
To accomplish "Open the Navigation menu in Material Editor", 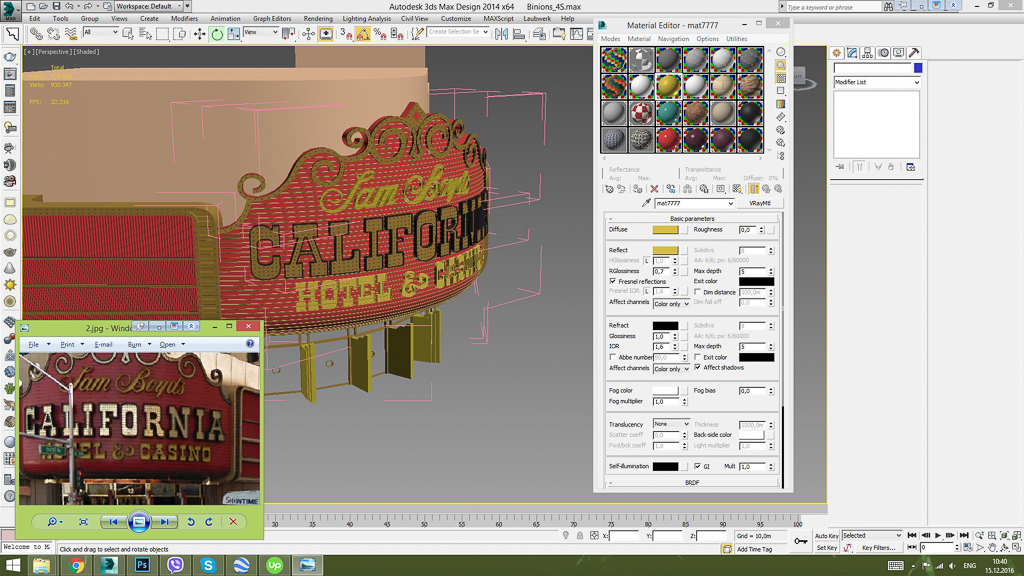I will (x=673, y=39).
